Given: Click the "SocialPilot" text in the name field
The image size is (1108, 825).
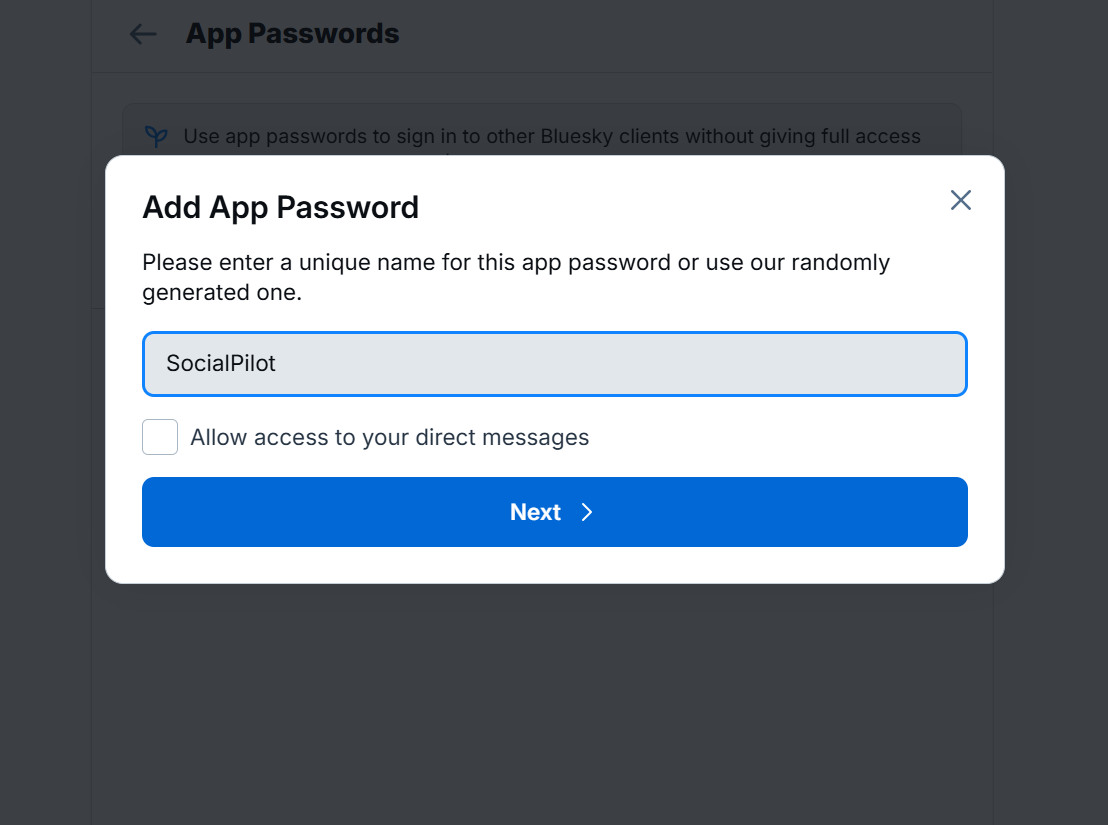Looking at the screenshot, I should [x=221, y=364].
